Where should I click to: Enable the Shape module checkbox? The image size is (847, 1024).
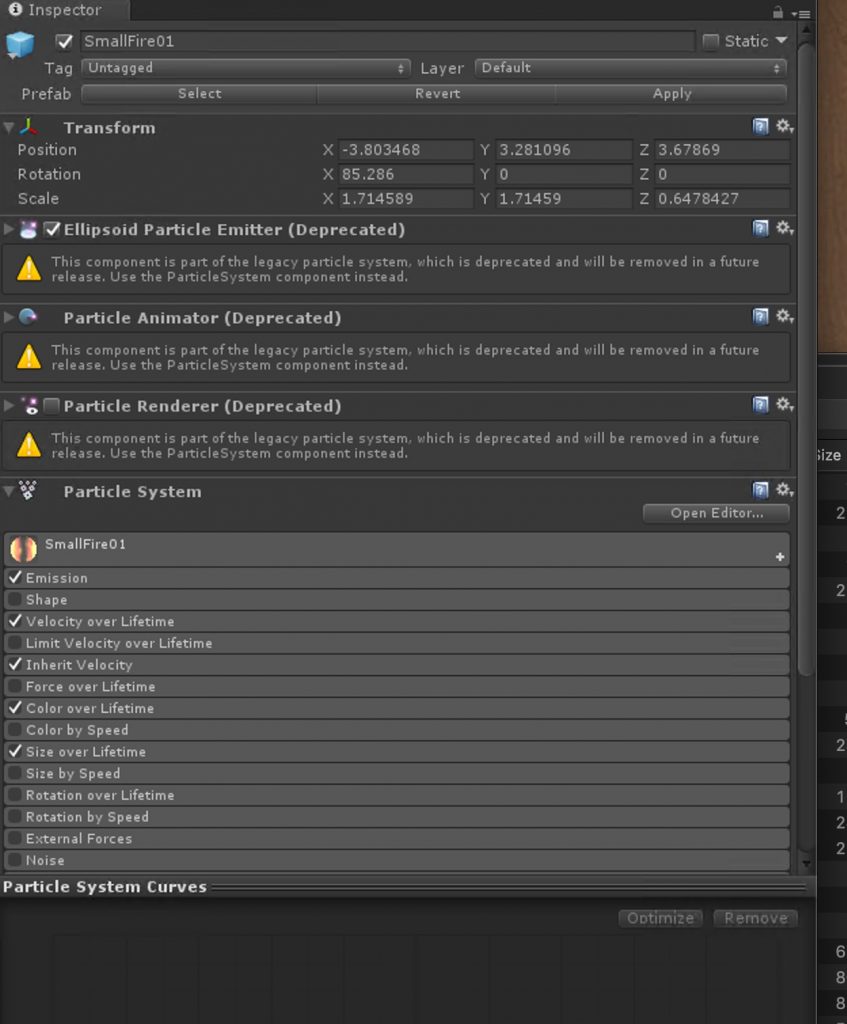tap(15, 600)
